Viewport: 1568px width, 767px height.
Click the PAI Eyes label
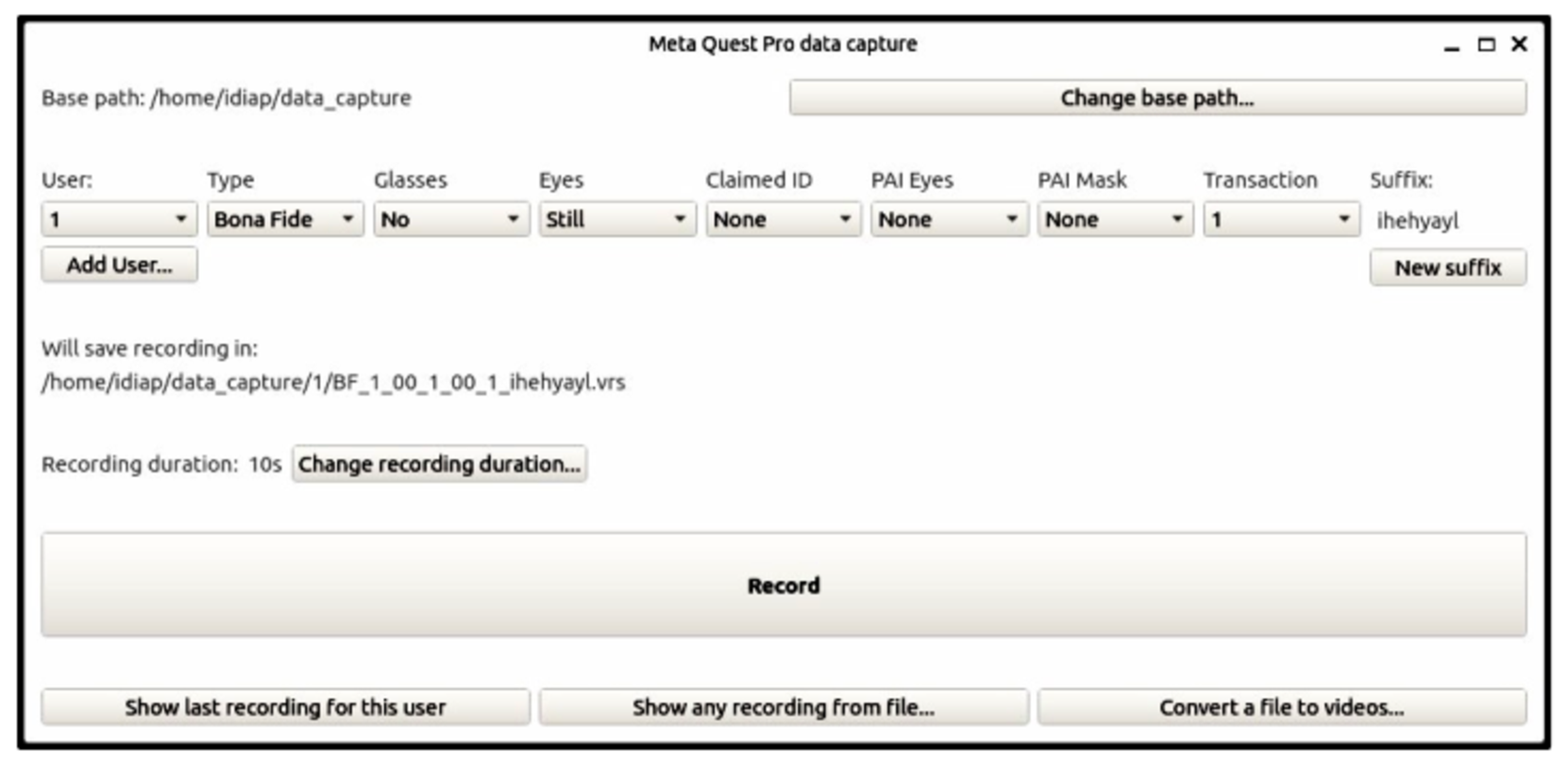[x=913, y=180]
